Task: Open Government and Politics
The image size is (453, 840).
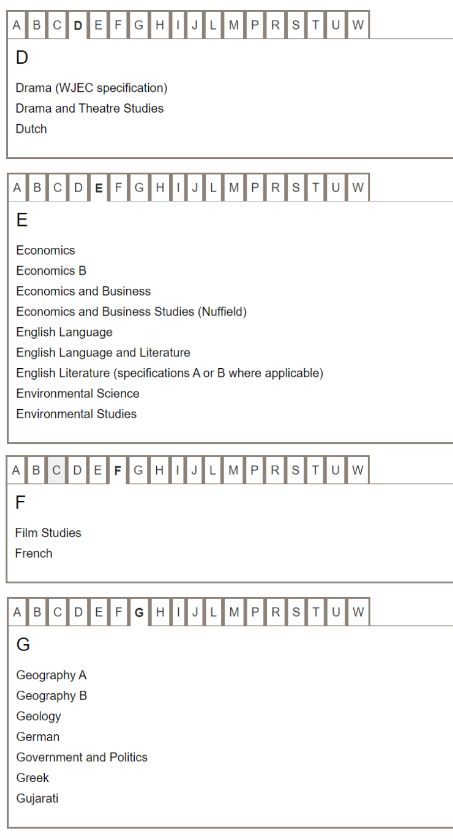Action: (x=82, y=757)
